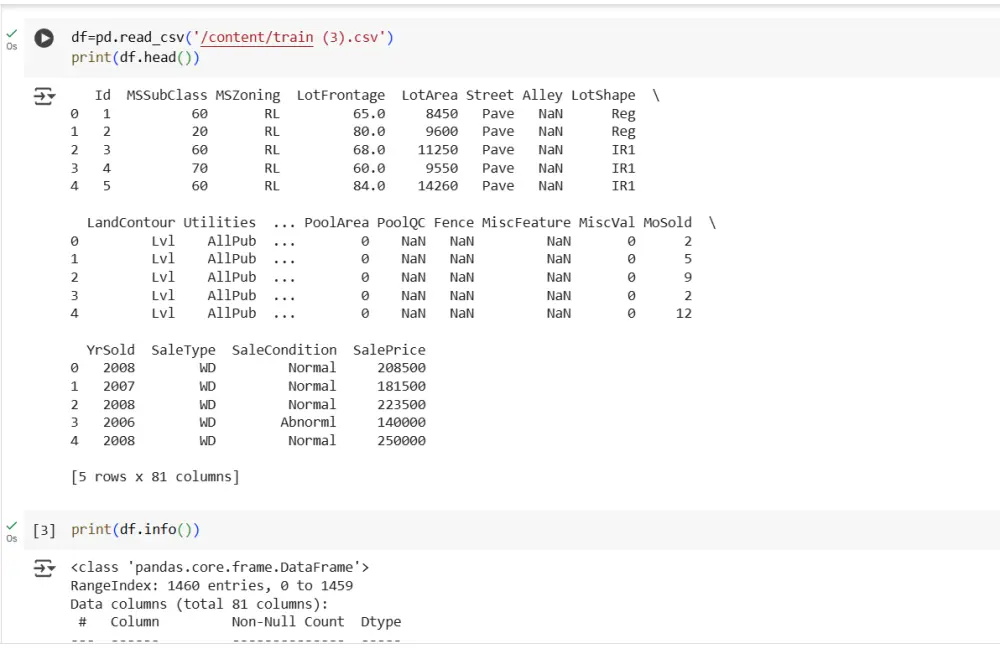
Task: Click the green checkmark beside the df.info() cell
Action: pos(12,525)
